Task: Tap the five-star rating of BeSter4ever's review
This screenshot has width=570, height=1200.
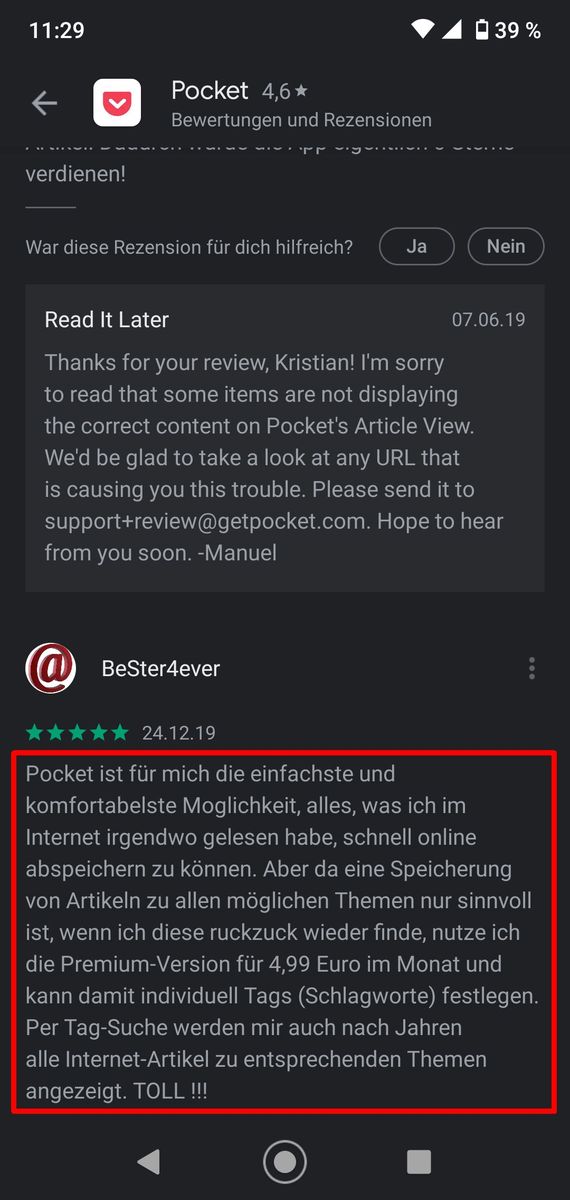Action: [77, 733]
